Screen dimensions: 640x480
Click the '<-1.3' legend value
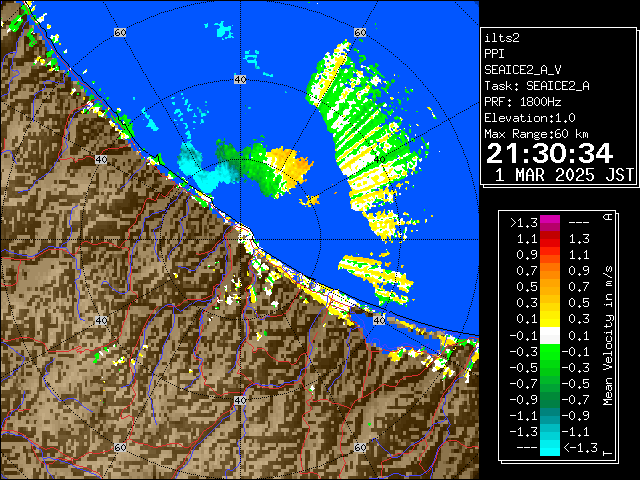point(580,448)
